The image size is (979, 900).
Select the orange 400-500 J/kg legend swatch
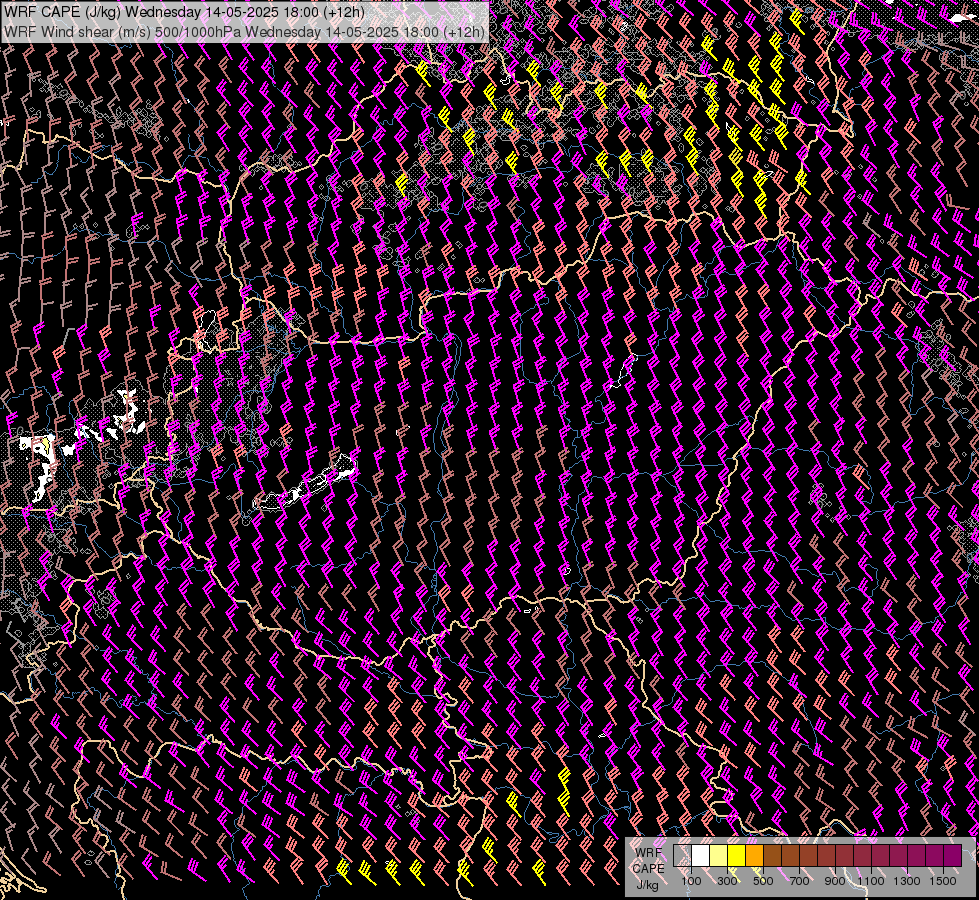754,855
